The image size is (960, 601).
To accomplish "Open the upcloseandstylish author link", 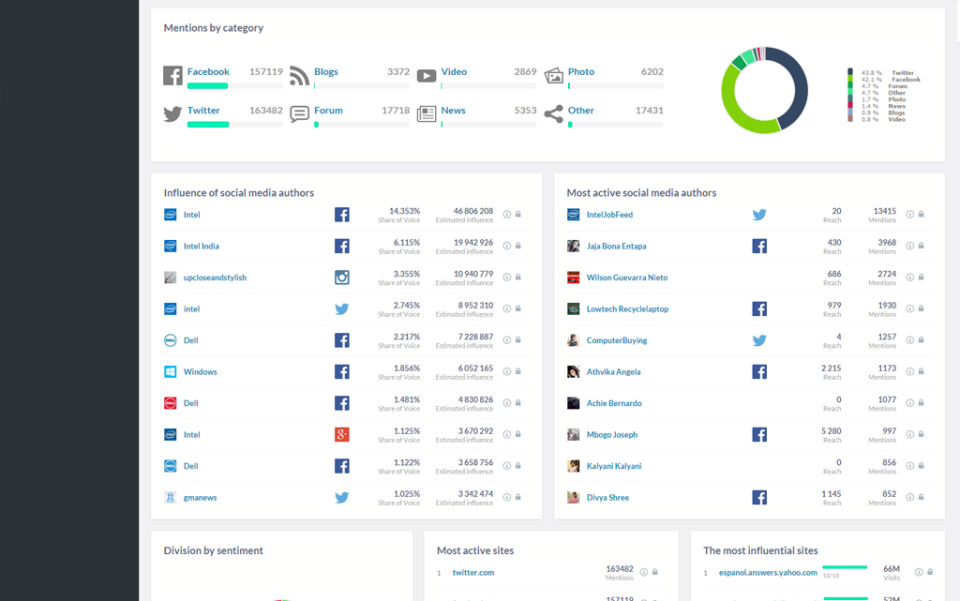I will [215, 277].
